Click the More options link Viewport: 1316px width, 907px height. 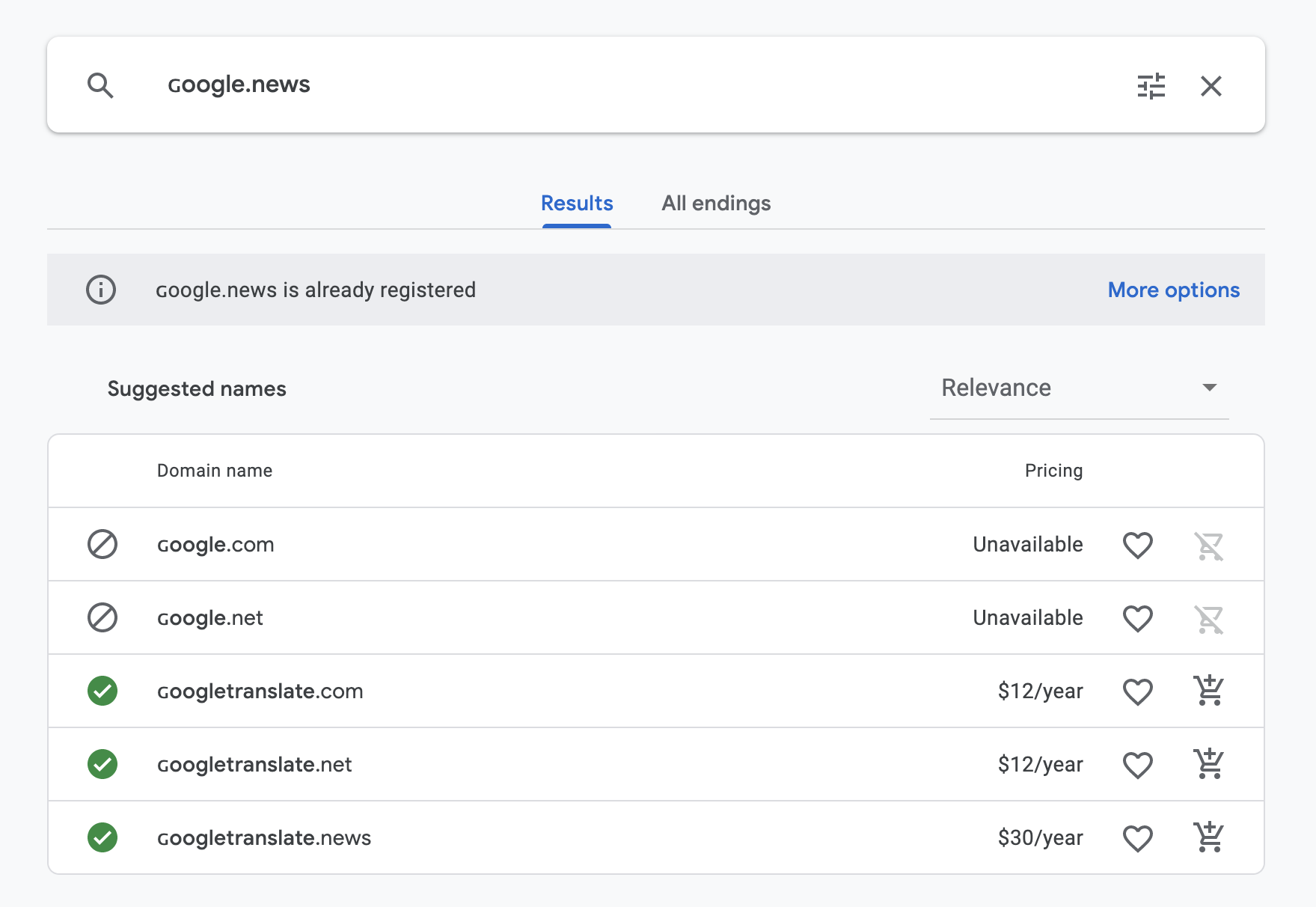(1173, 290)
